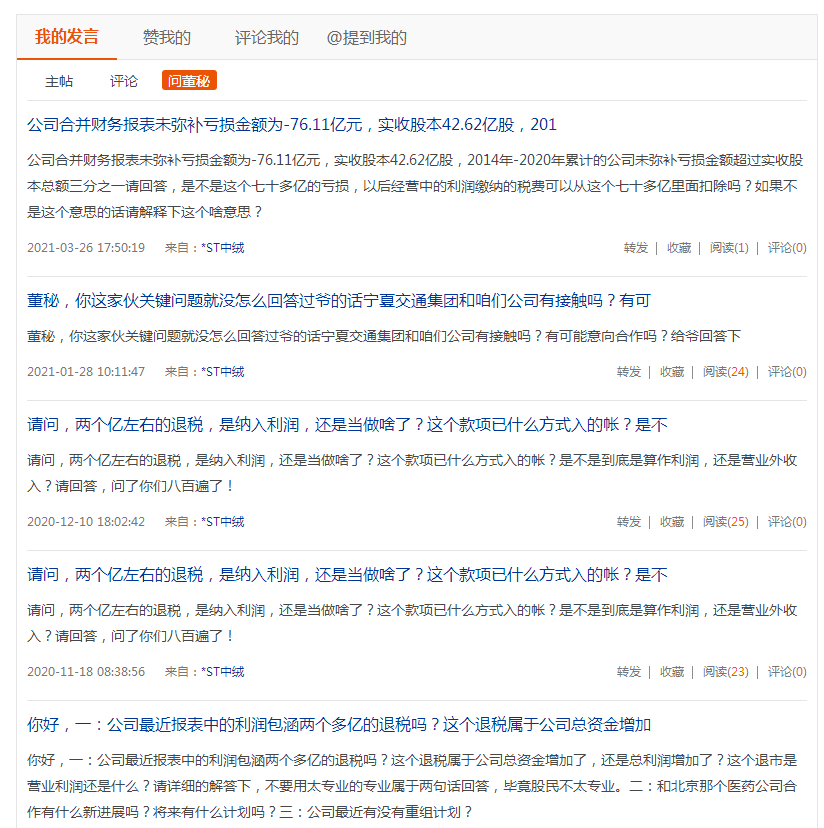Click *ST中绒 source link on 2020-11-18 post
Image resolution: width=824 pixels, height=828 pixels.
(x=222, y=672)
